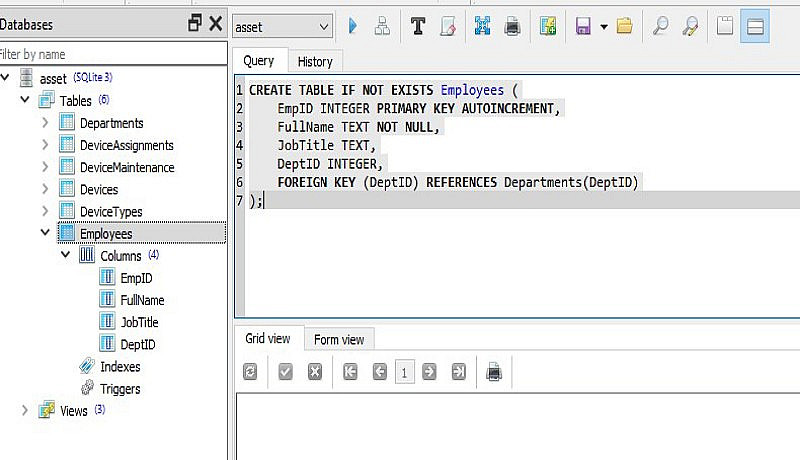800x460 pixels.
Task: Click the Save SQL floppy disk icon
Action: [583, 25]
